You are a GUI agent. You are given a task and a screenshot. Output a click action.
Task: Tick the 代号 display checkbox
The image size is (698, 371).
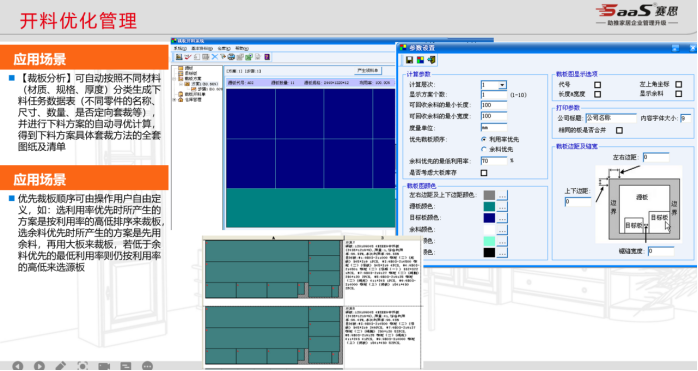[x=597, y=84]
